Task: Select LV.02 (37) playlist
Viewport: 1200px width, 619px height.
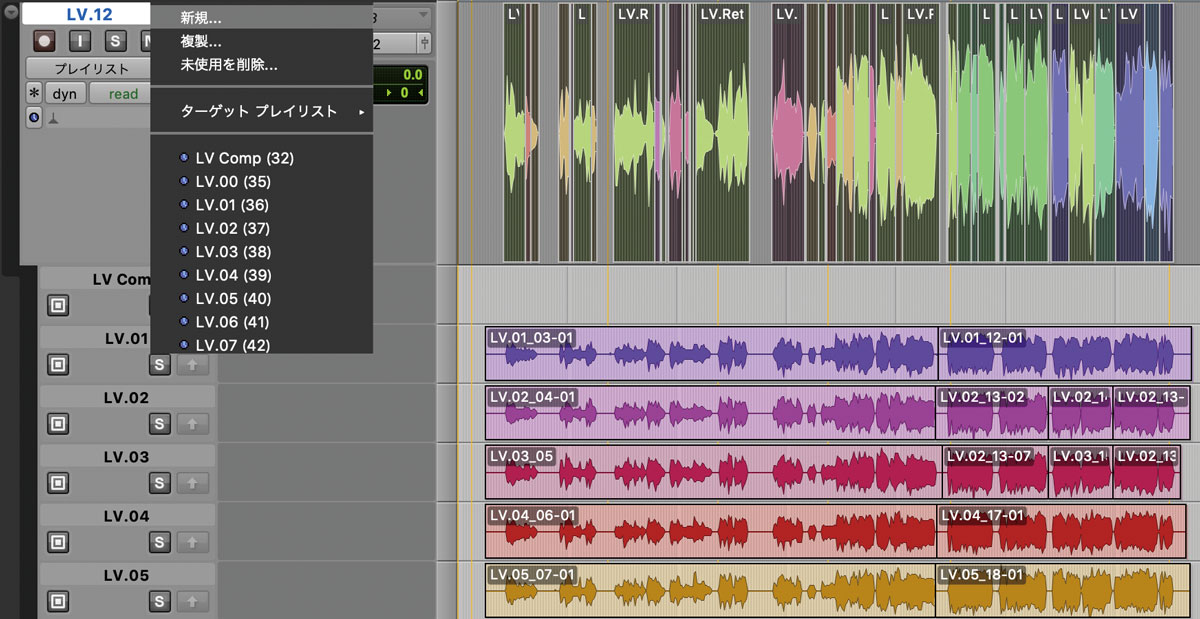Action: 261,228
